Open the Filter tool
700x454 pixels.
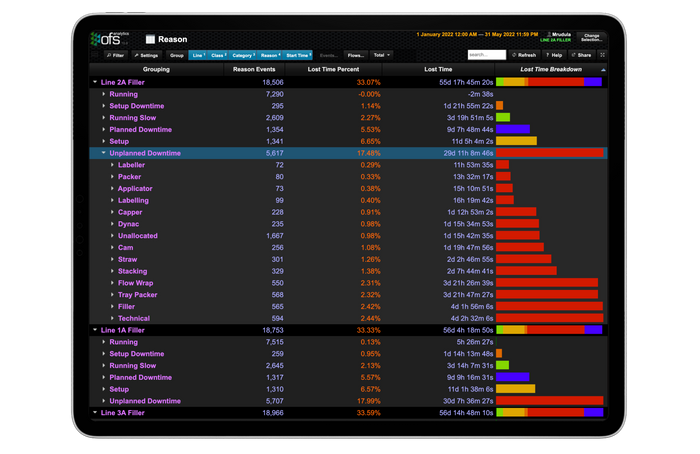[x=115, y=55]
